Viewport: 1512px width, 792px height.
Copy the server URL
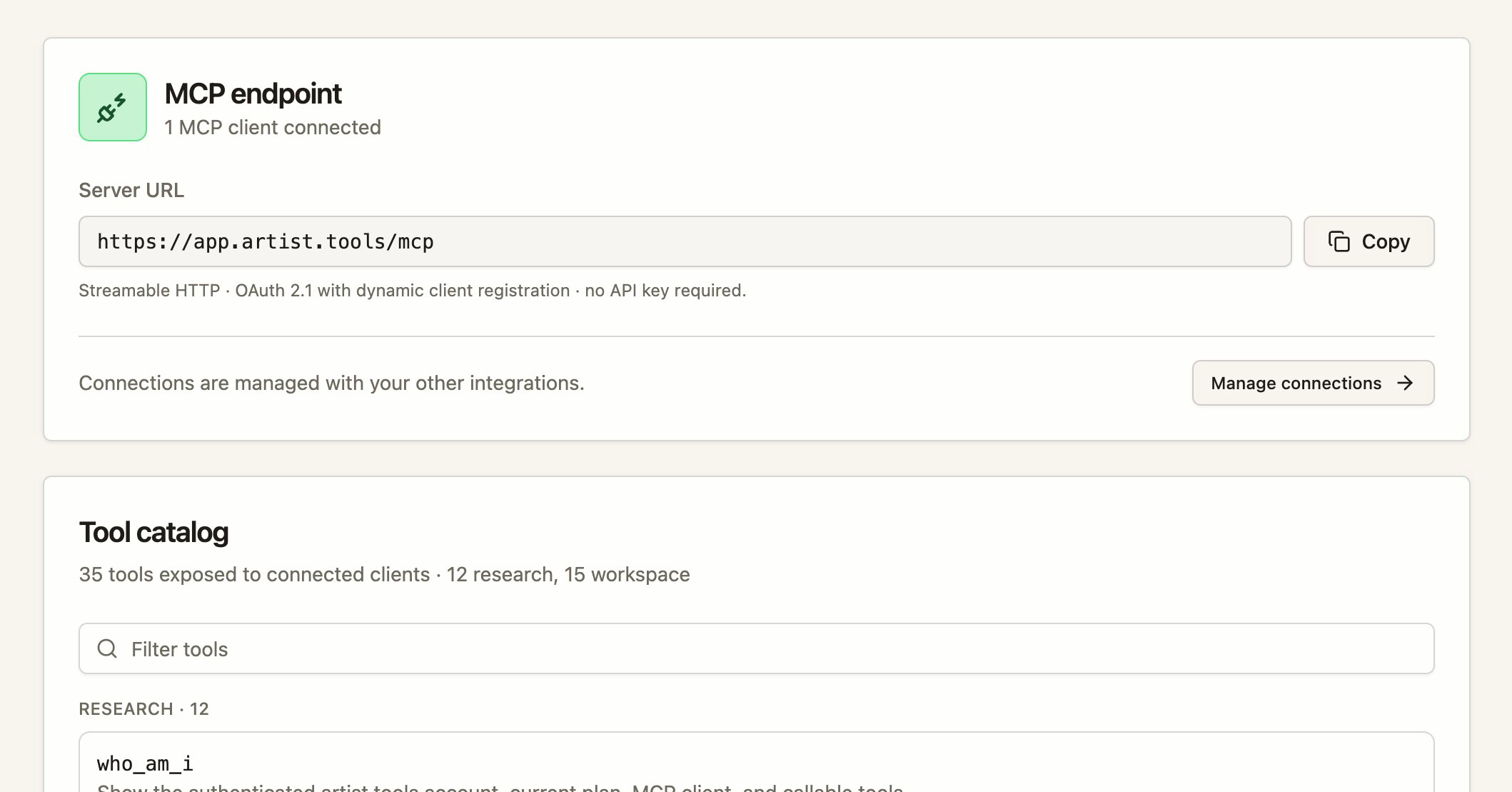[1369, 241]
